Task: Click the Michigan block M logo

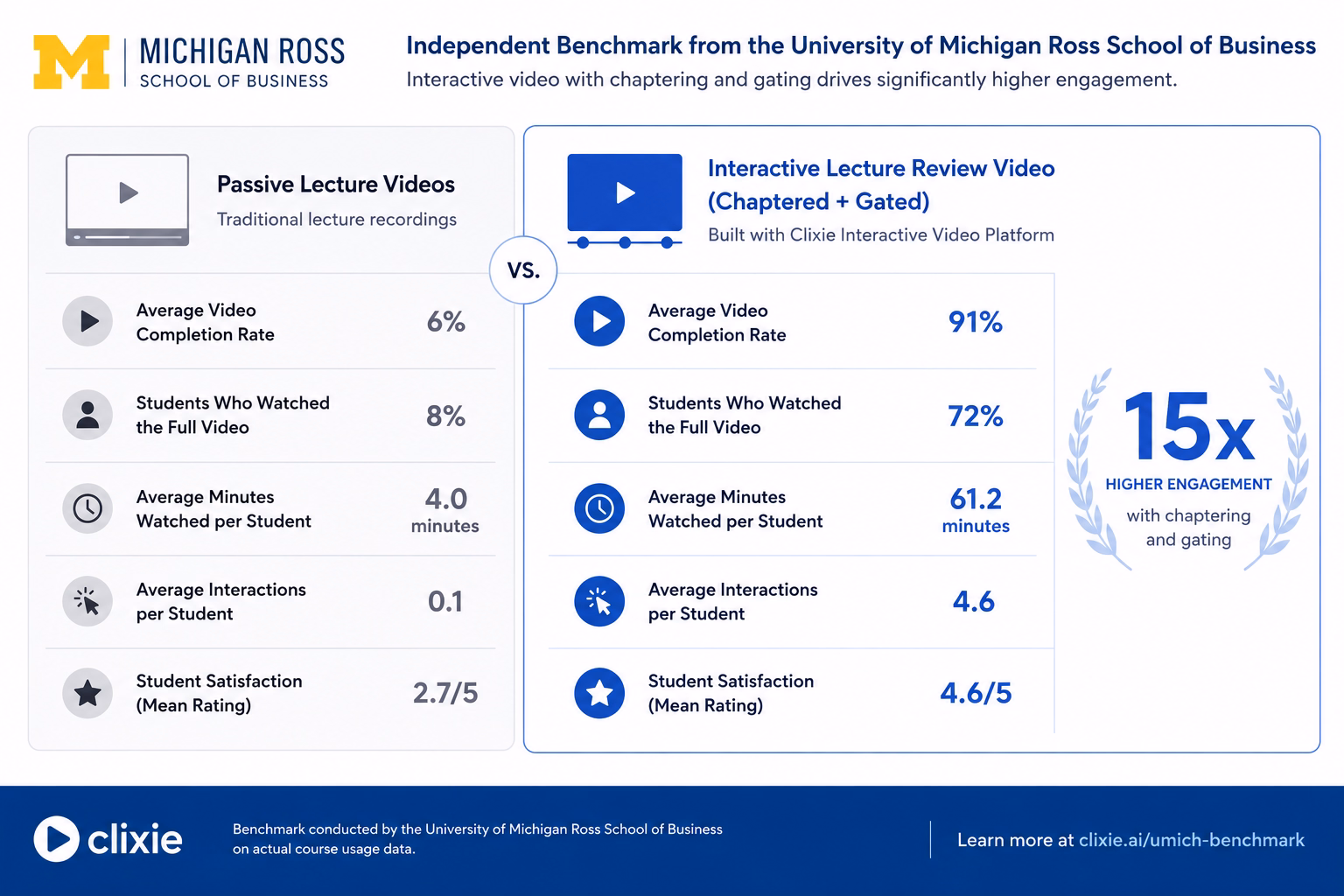Action: click(72, 62)
